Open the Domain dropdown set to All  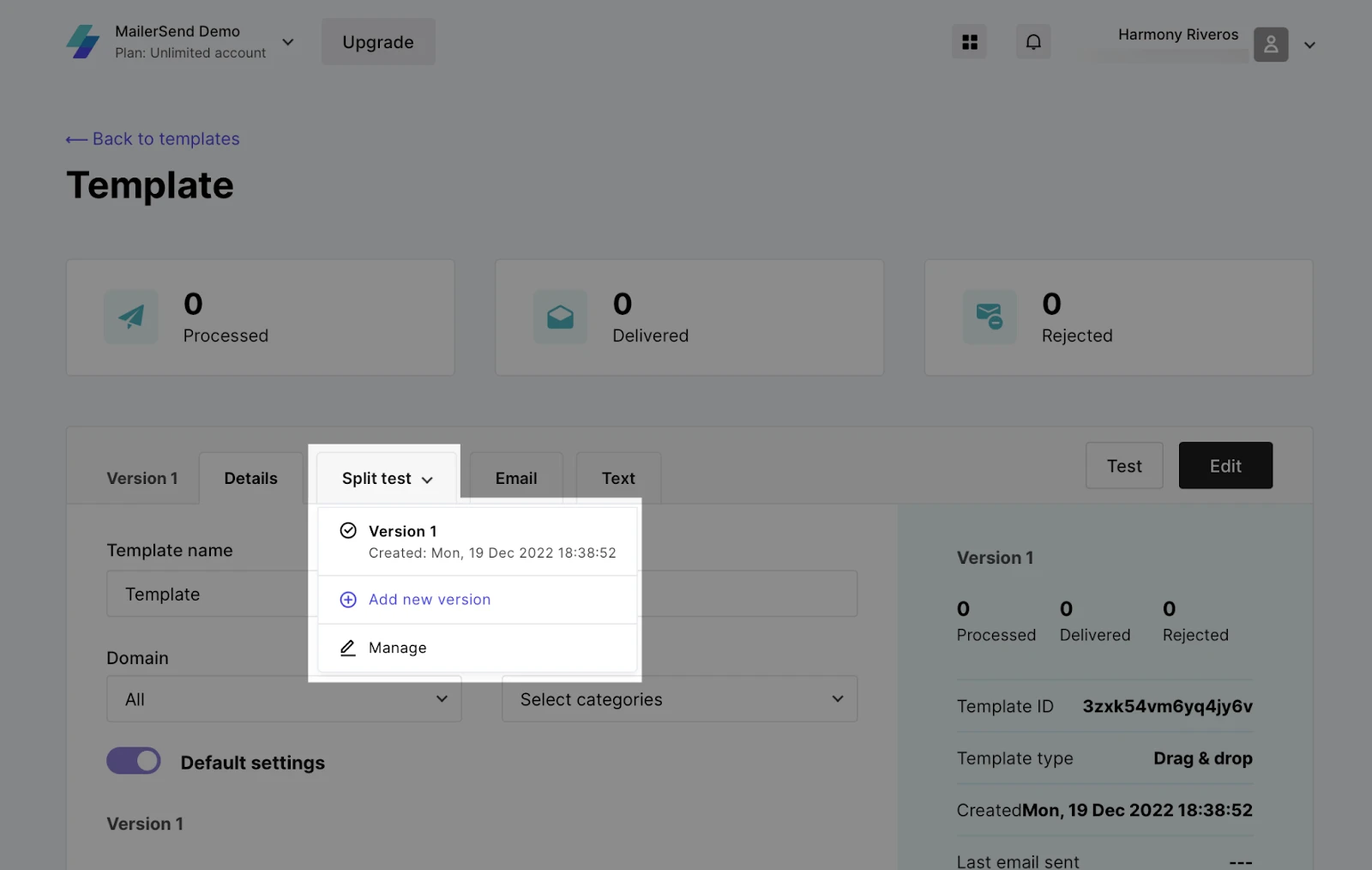point(284,699)
